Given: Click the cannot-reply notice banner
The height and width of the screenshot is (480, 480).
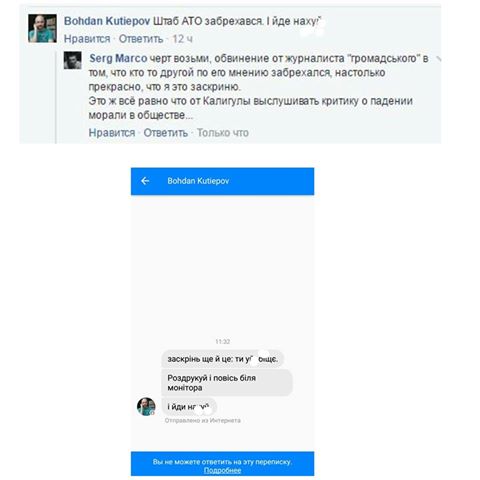Looking at the screenshot, I should pos(222,464).
